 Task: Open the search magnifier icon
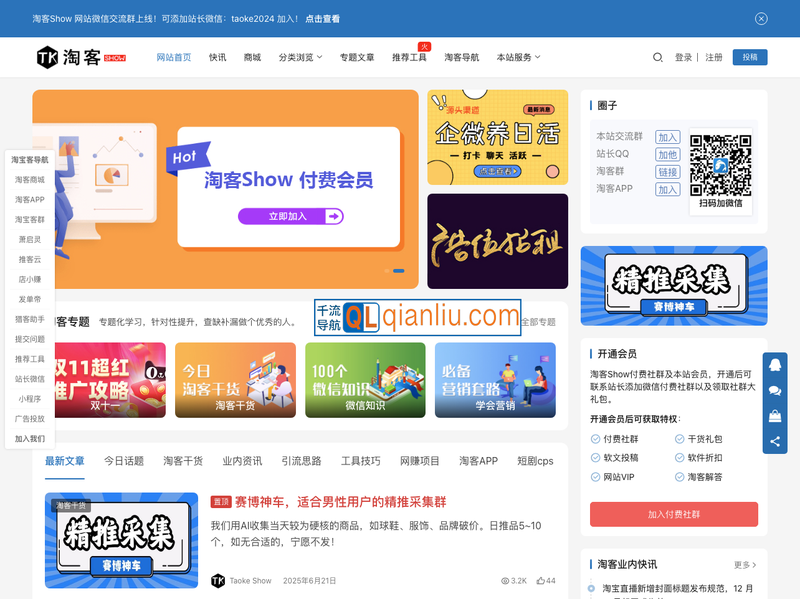[658, 57]
